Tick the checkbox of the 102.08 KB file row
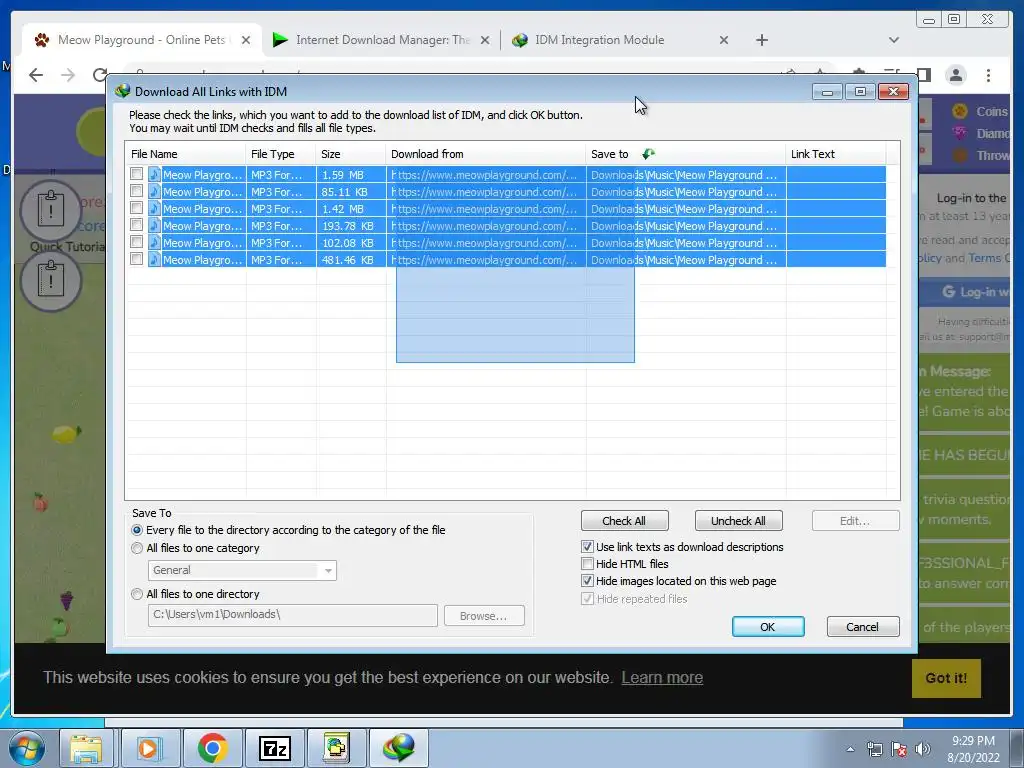Viewport: 1024px width, 768px height. pos(136,242)
